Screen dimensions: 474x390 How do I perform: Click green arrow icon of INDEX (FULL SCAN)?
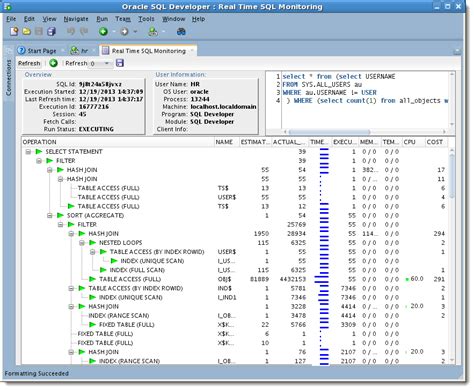click(103, 270)
